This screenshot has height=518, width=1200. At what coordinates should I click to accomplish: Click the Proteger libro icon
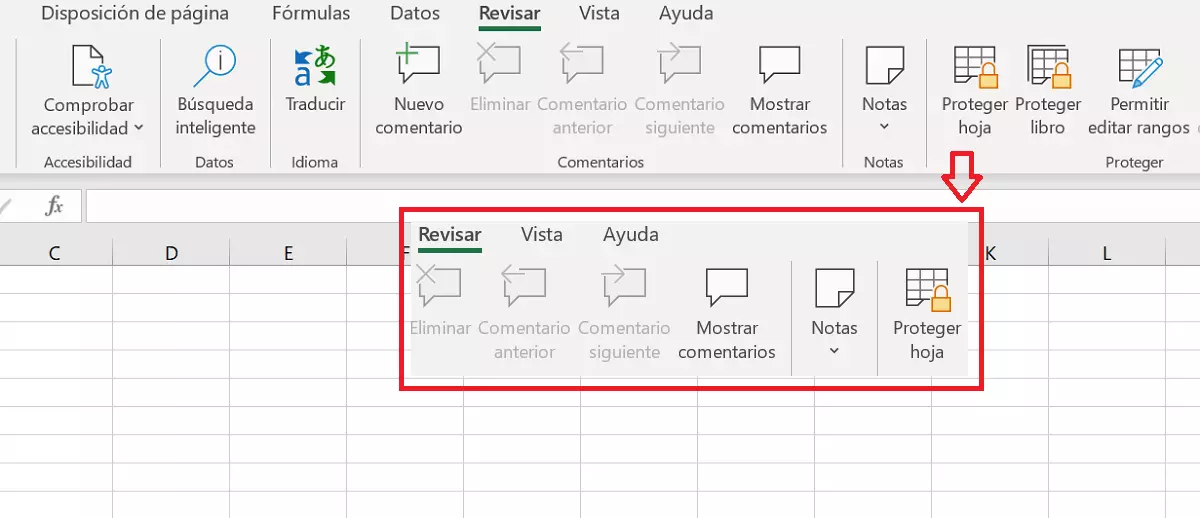(1049, 66)
